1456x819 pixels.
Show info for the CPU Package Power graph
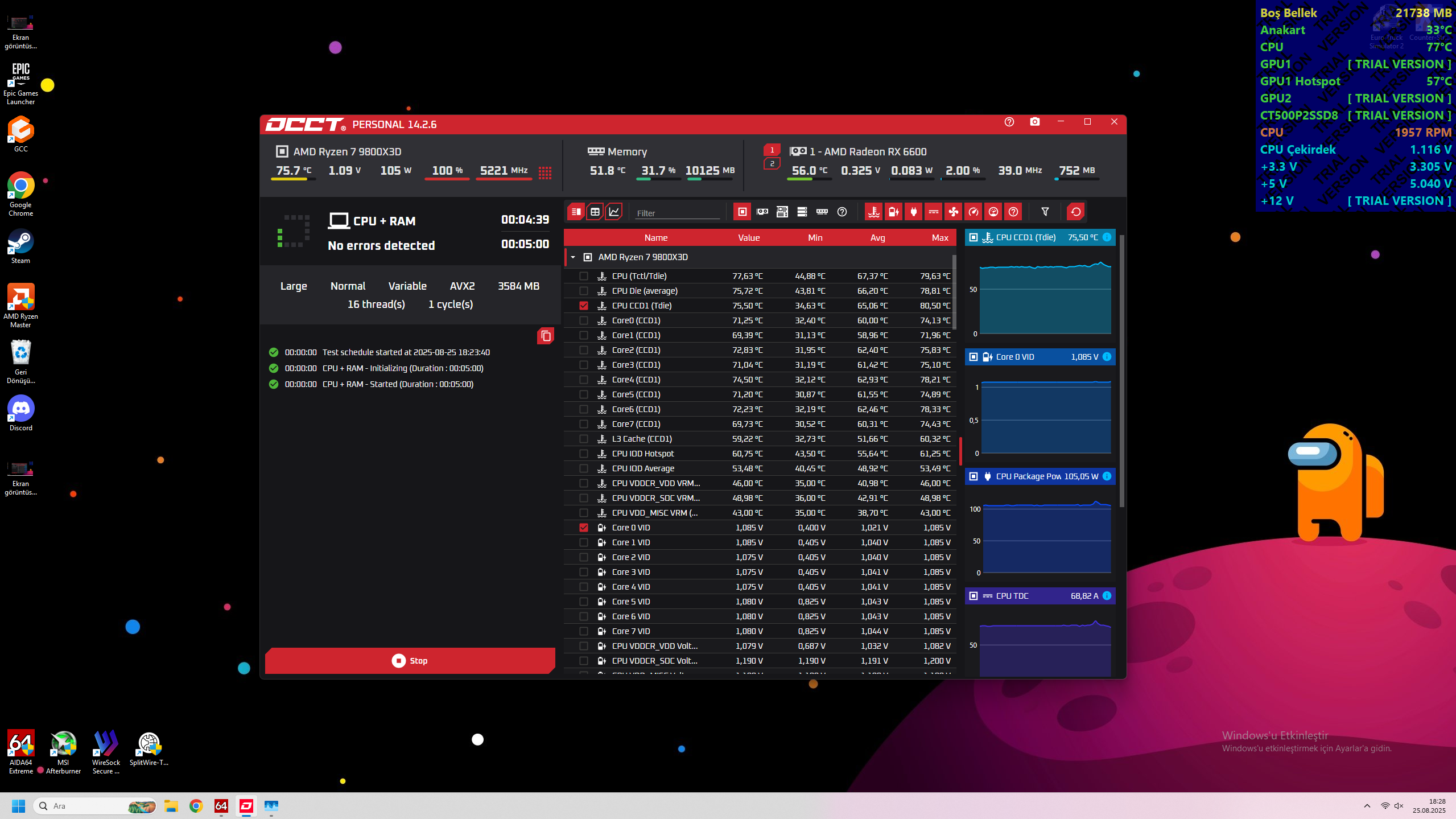pyautogui.click(x=1107, y=476)
